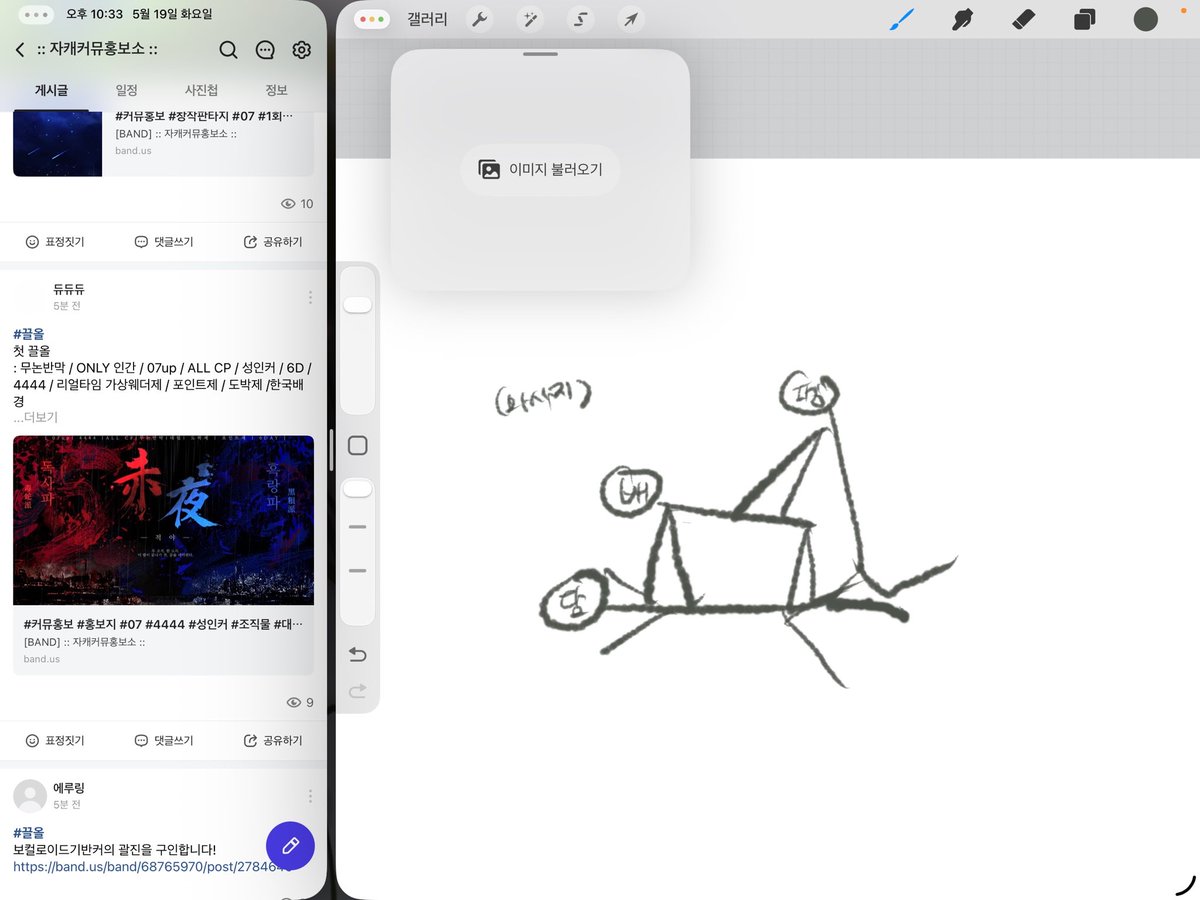Select the Transform arrow tool
1200x900 pixels.
[630, 20]
